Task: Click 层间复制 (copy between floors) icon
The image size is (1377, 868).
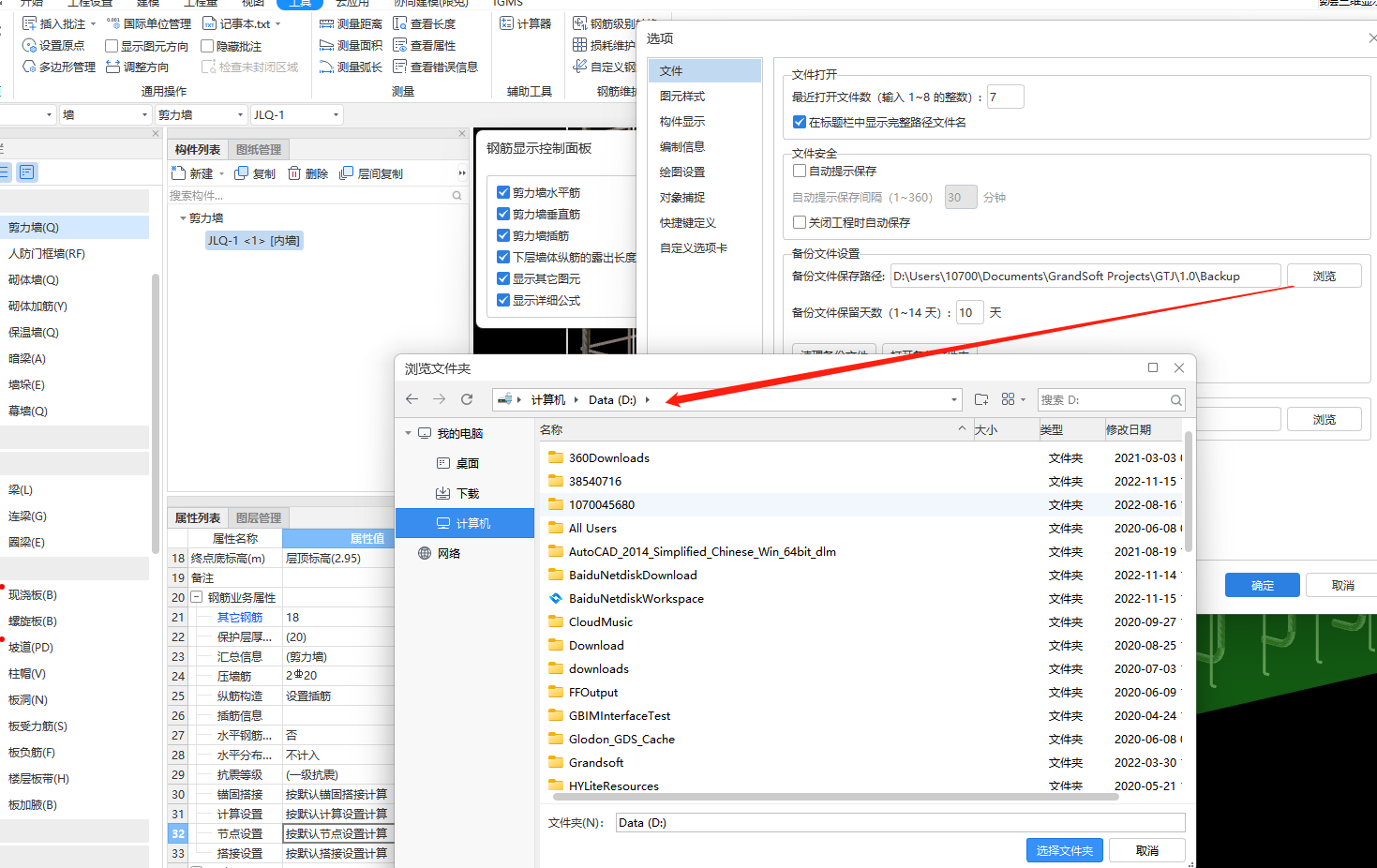Action: (347, 173)
